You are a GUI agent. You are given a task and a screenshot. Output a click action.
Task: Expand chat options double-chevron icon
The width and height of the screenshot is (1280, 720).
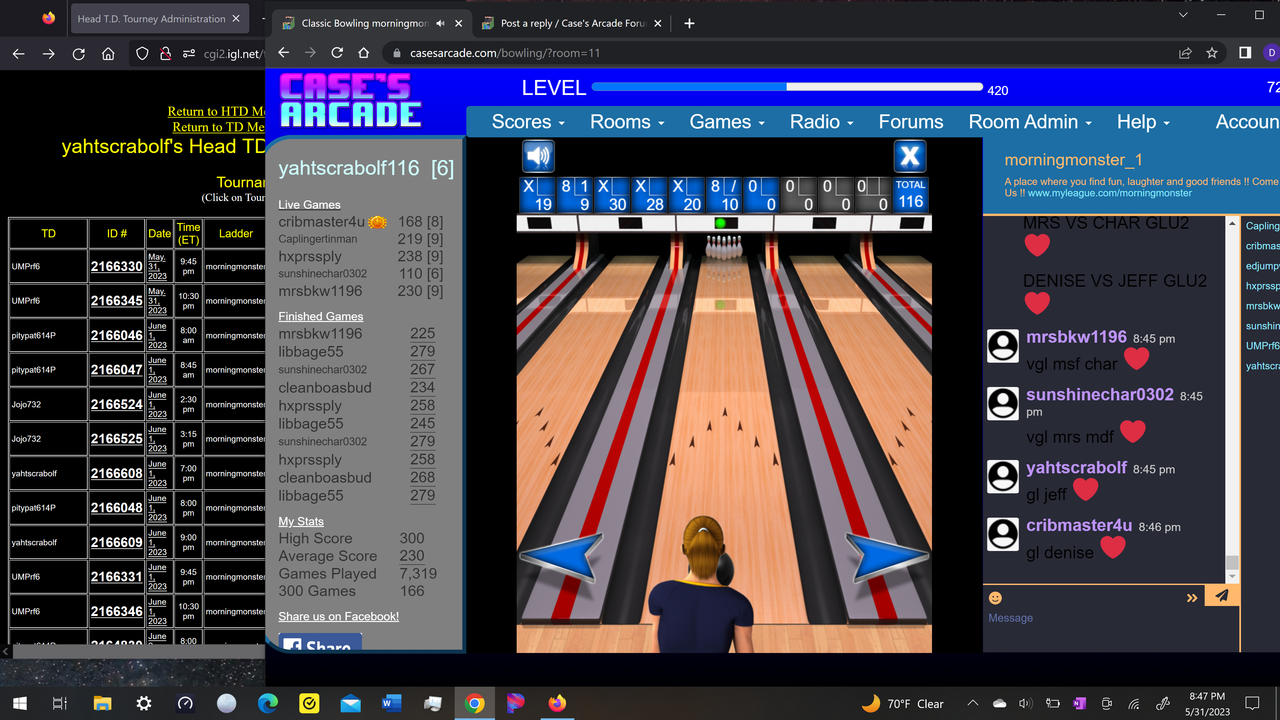tap(1192, 598)
